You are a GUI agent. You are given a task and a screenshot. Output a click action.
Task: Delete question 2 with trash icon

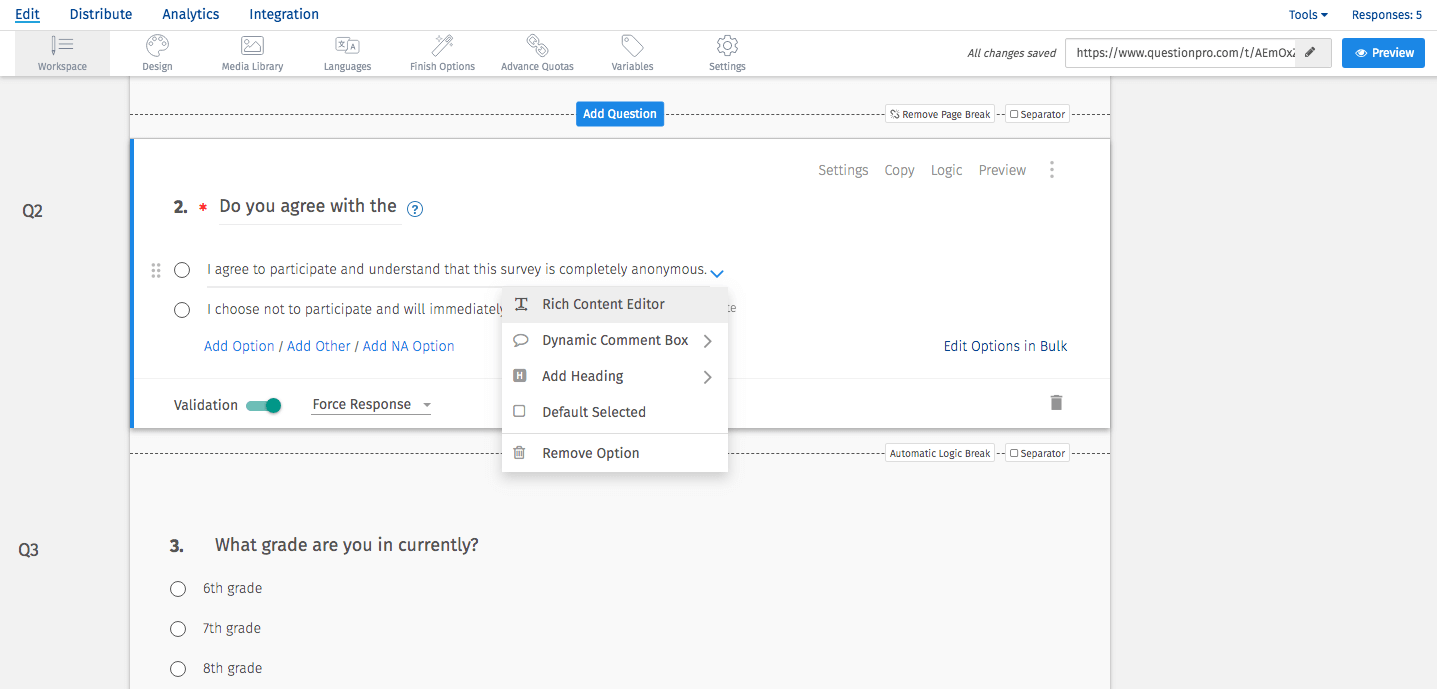[x=1056, y=403]
